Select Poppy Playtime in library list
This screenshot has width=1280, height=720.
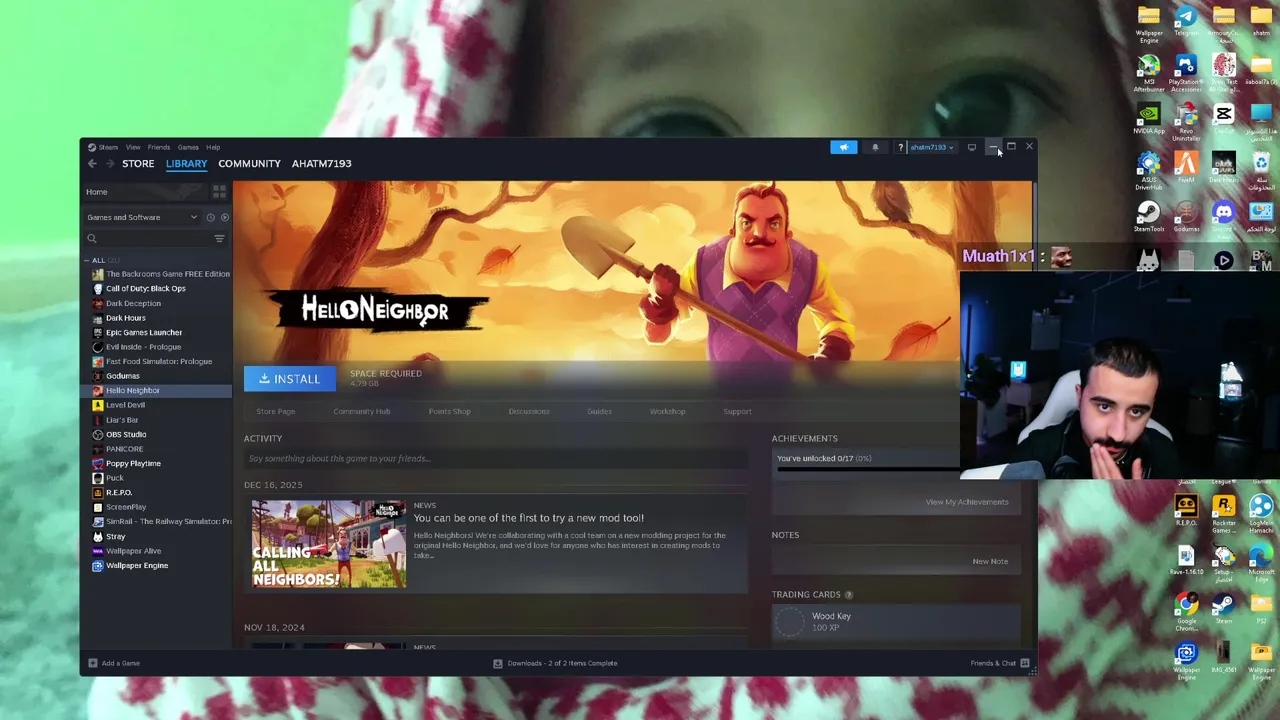pos(133,464)
